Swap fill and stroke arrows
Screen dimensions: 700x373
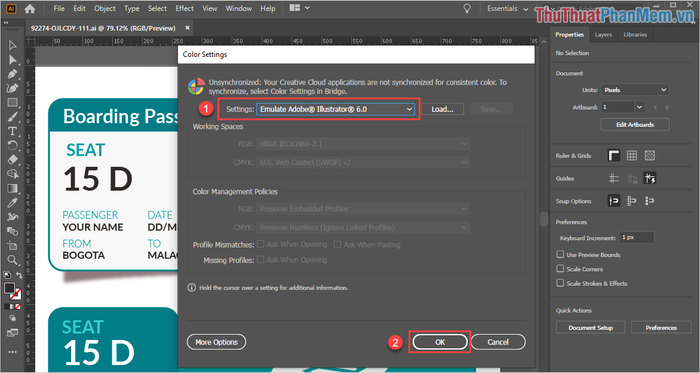point(19,275)
